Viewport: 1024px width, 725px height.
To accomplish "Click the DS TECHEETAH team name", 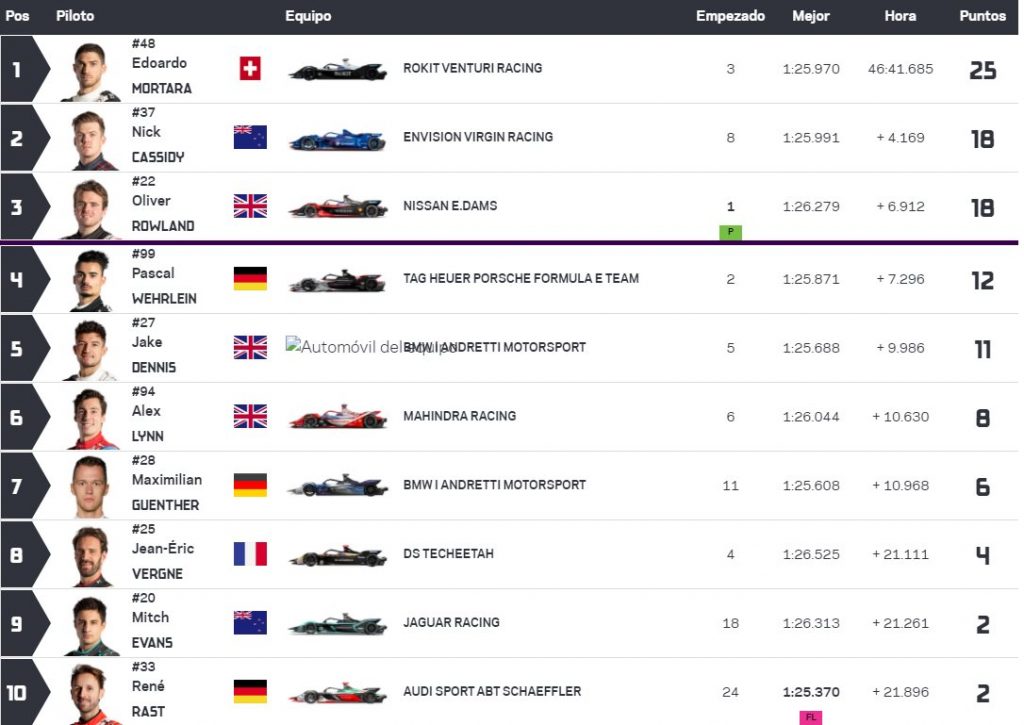I will [x=448, y=553].
